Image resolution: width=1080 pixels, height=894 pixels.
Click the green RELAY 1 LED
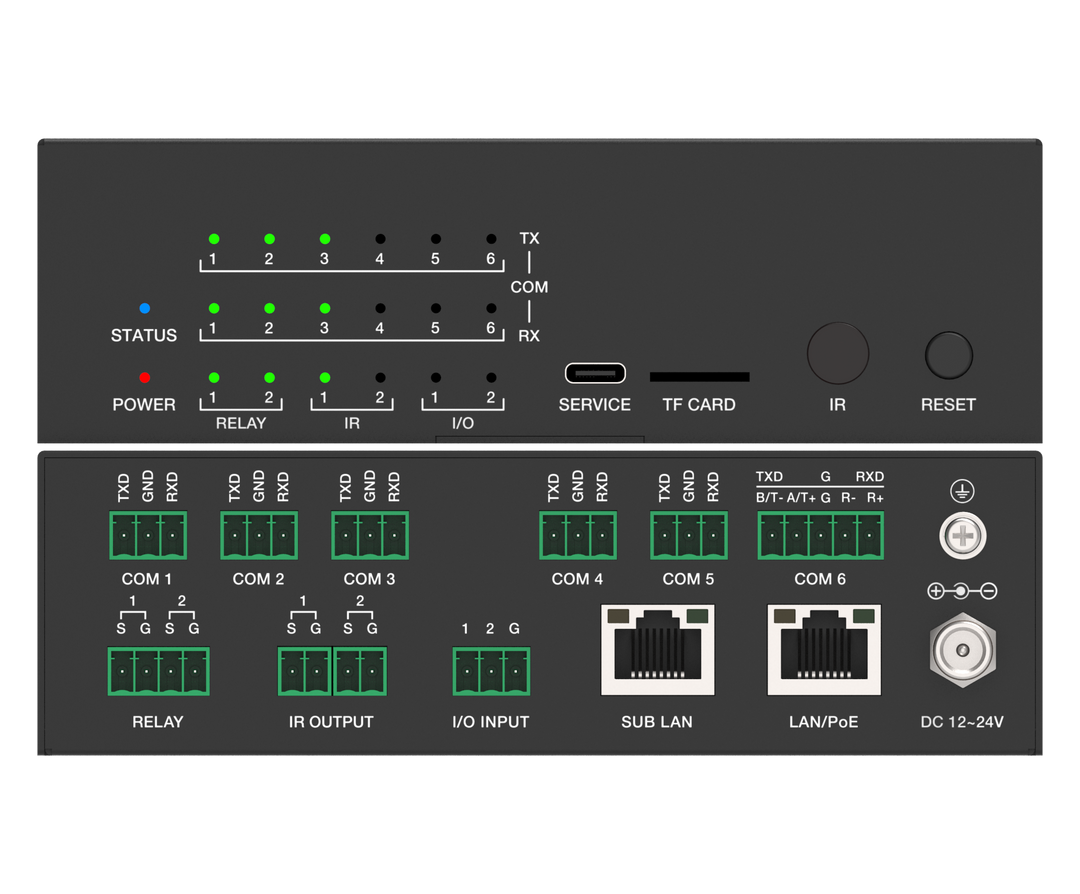point(214,377)
